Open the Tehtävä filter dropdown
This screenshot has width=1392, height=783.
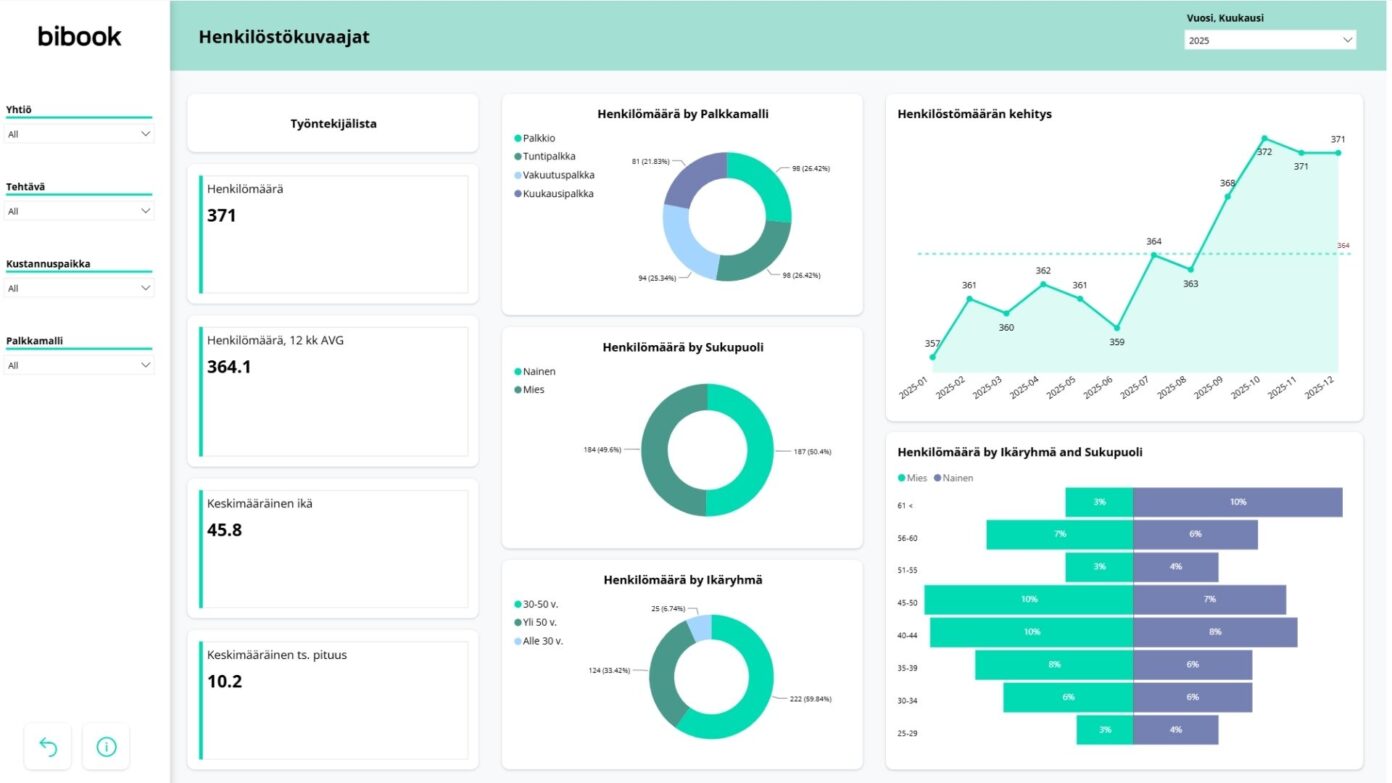point(79,209)
